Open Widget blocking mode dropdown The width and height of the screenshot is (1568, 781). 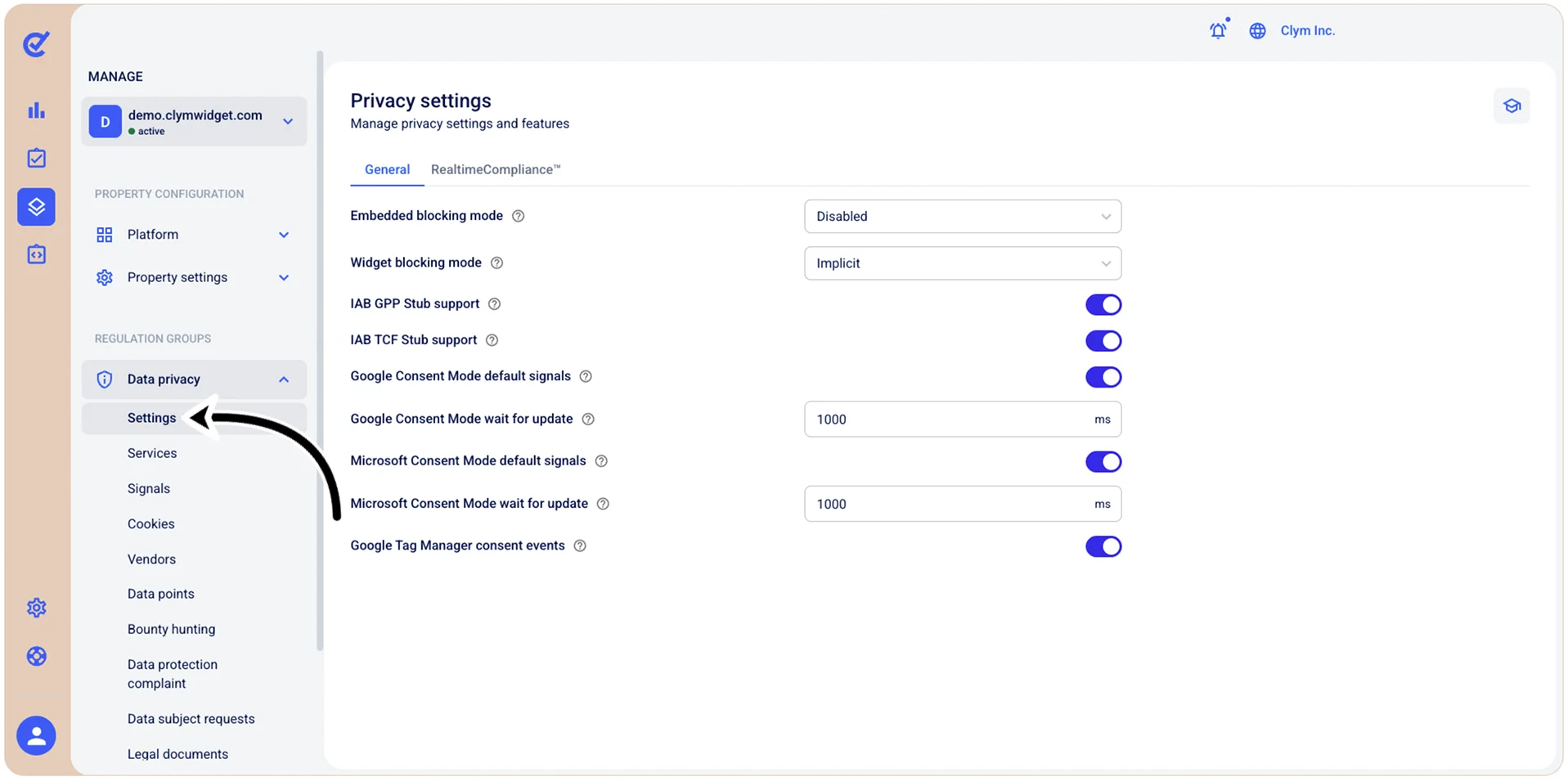point(963,263)
